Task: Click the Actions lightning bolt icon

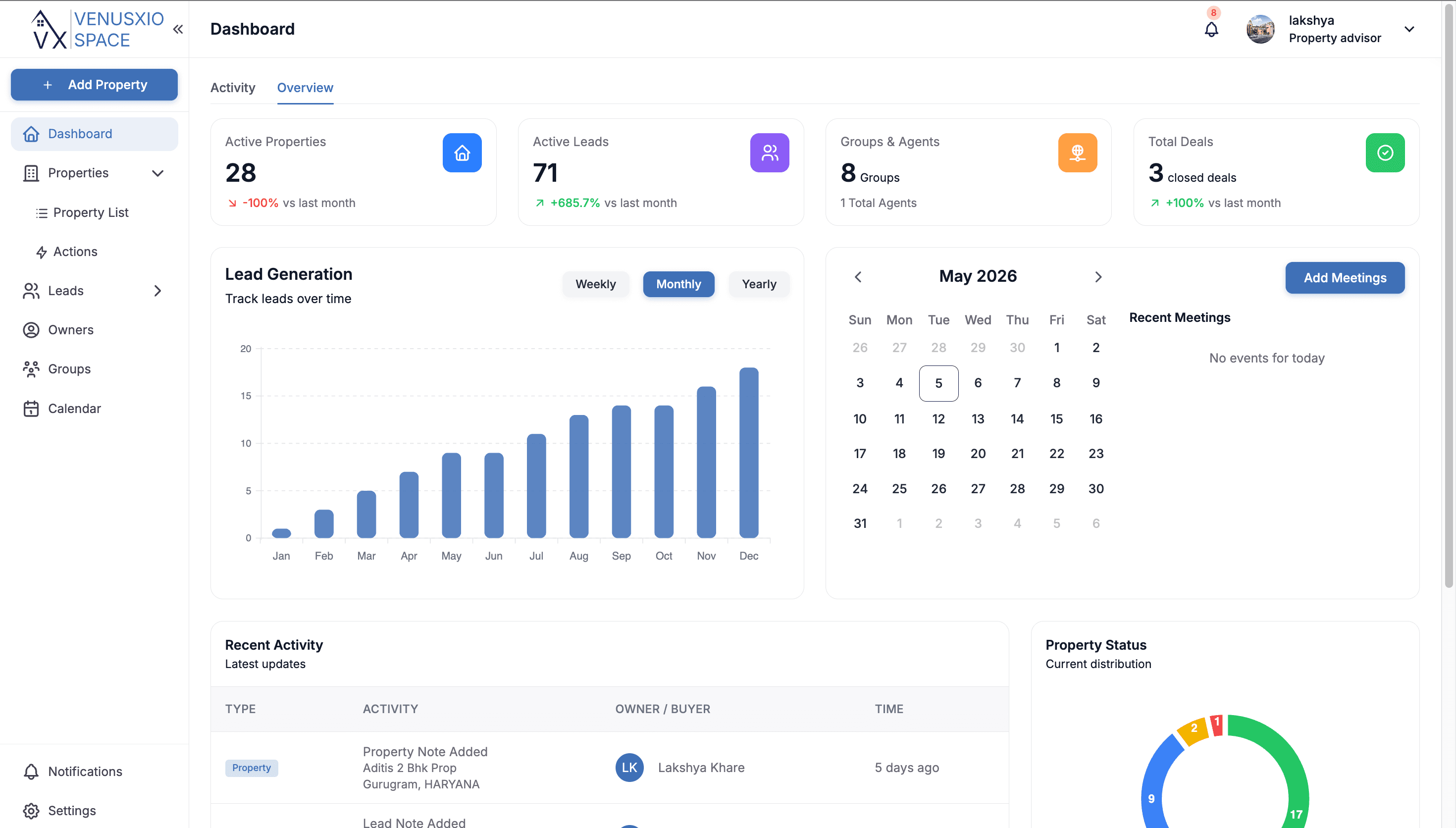Action: coord(42,252)
